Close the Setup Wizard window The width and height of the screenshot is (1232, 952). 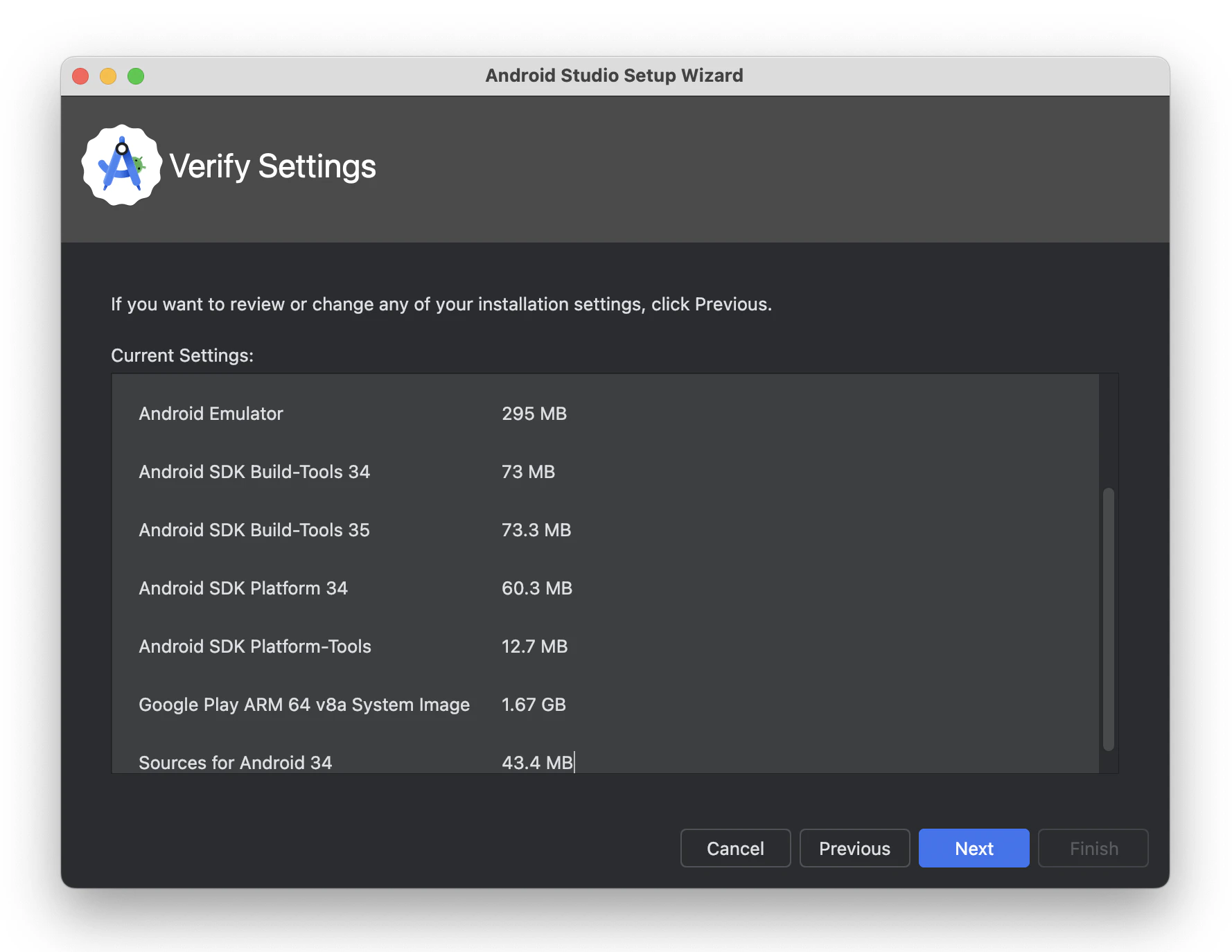click(x=80, y=76)
